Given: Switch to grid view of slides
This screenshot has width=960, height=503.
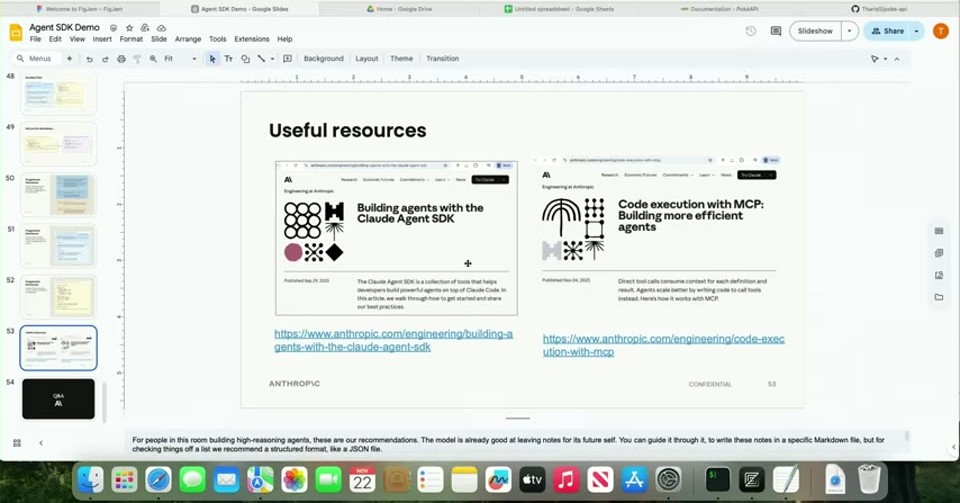Looking at the screenshot, I should [x=17, y=442].
